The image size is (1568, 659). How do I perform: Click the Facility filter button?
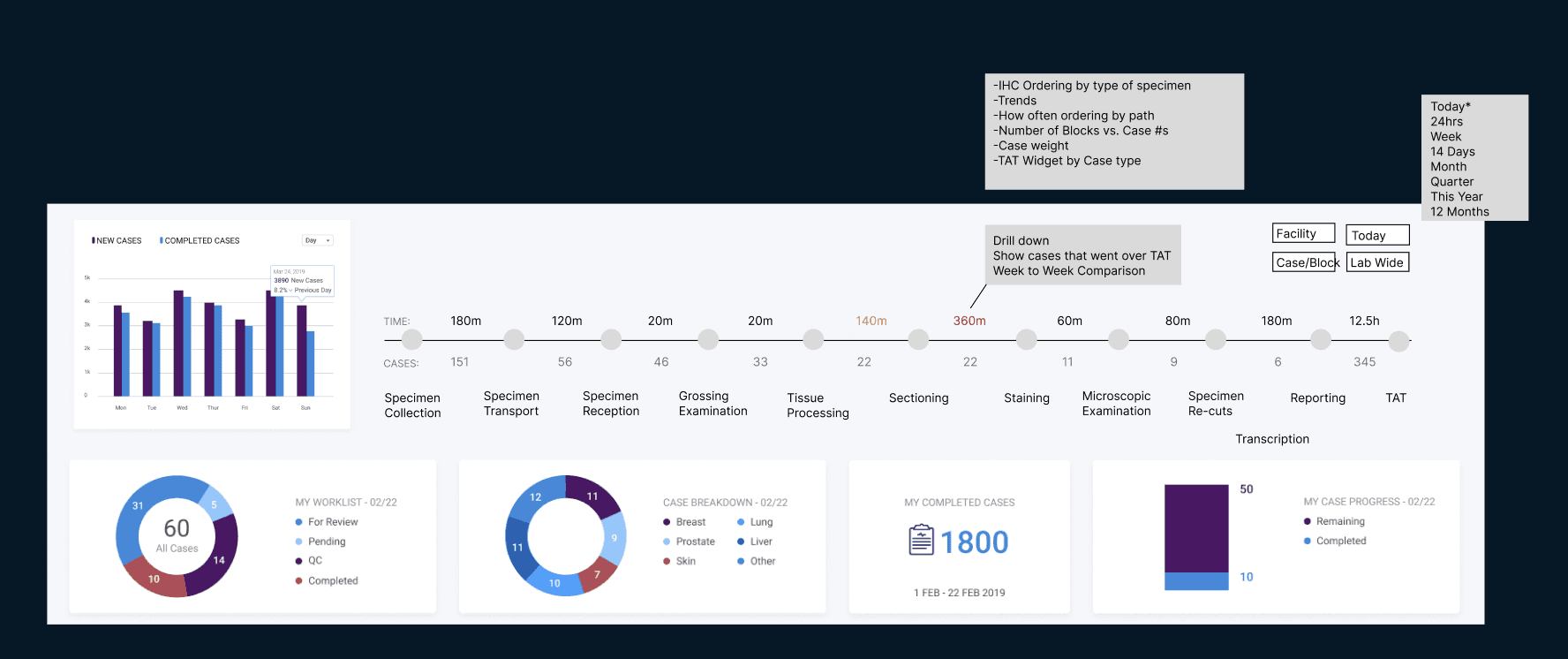tap(1303, 233)
